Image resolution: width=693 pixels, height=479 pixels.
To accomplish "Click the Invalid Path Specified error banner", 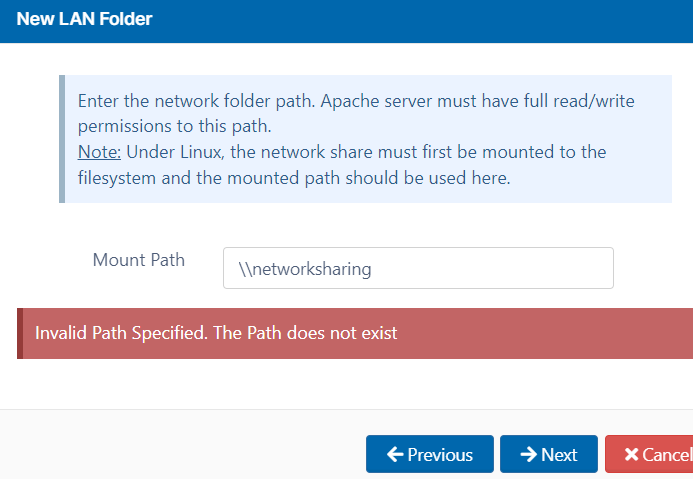I will (x=355, y=333).
